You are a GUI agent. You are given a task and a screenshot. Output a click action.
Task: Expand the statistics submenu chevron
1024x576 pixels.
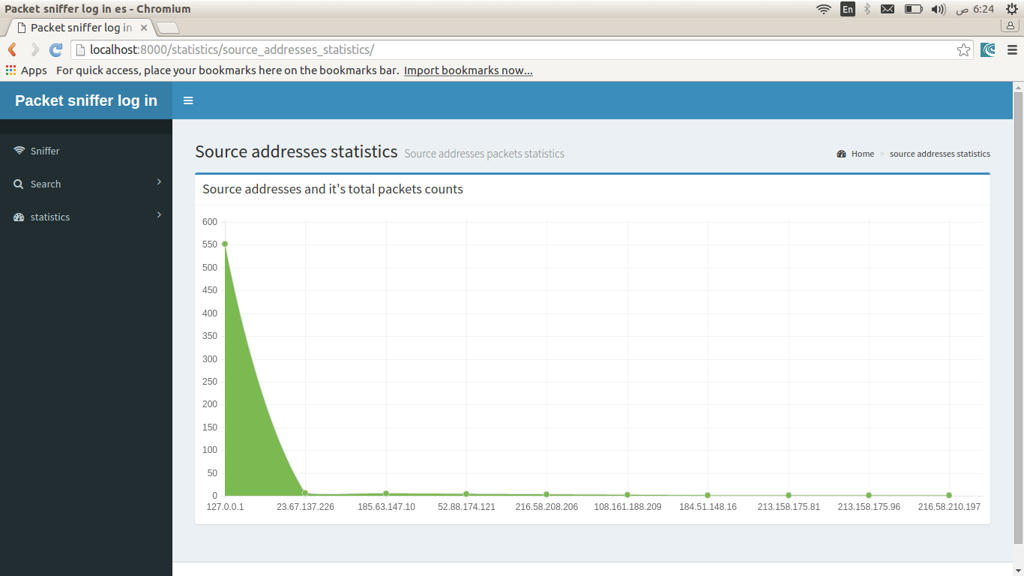(158, 217)
